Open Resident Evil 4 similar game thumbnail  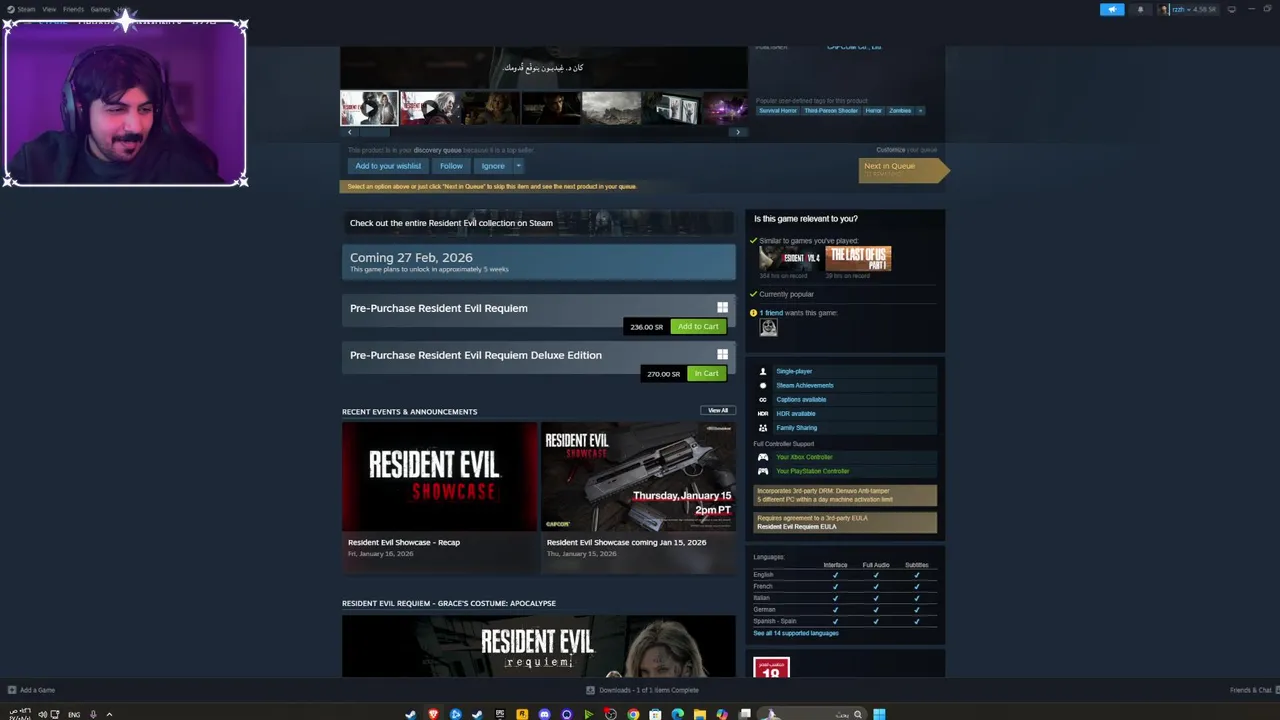click(790, 258)
